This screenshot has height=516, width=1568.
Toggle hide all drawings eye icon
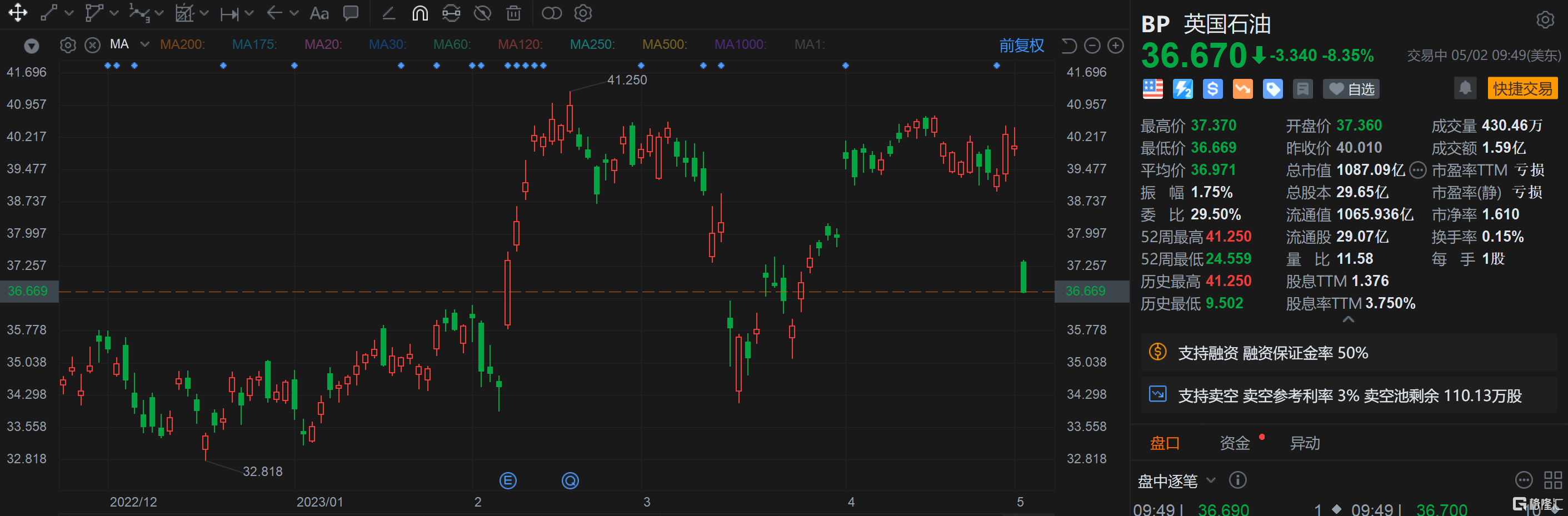coord(483,13)
